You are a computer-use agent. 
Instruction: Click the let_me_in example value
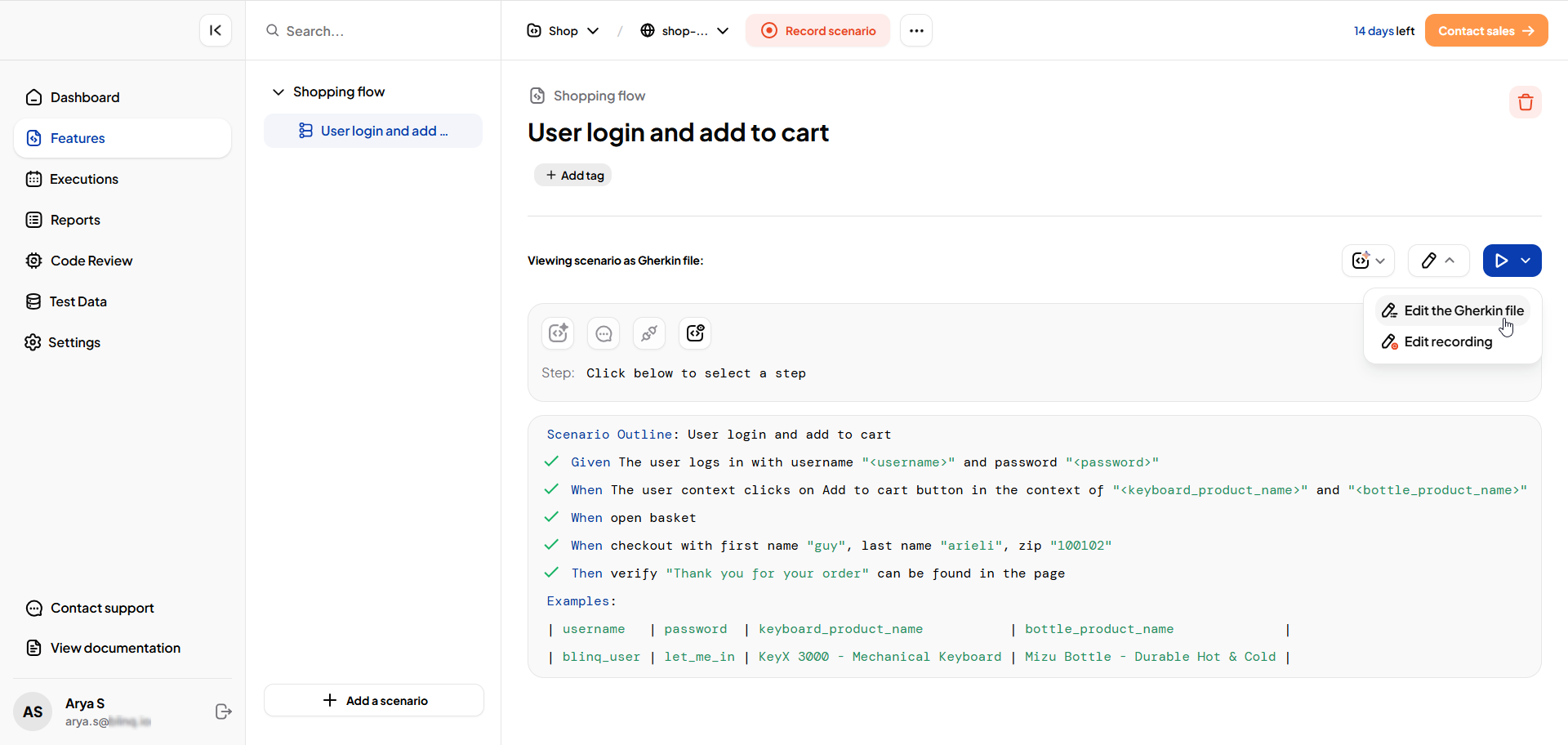[699, 657]
